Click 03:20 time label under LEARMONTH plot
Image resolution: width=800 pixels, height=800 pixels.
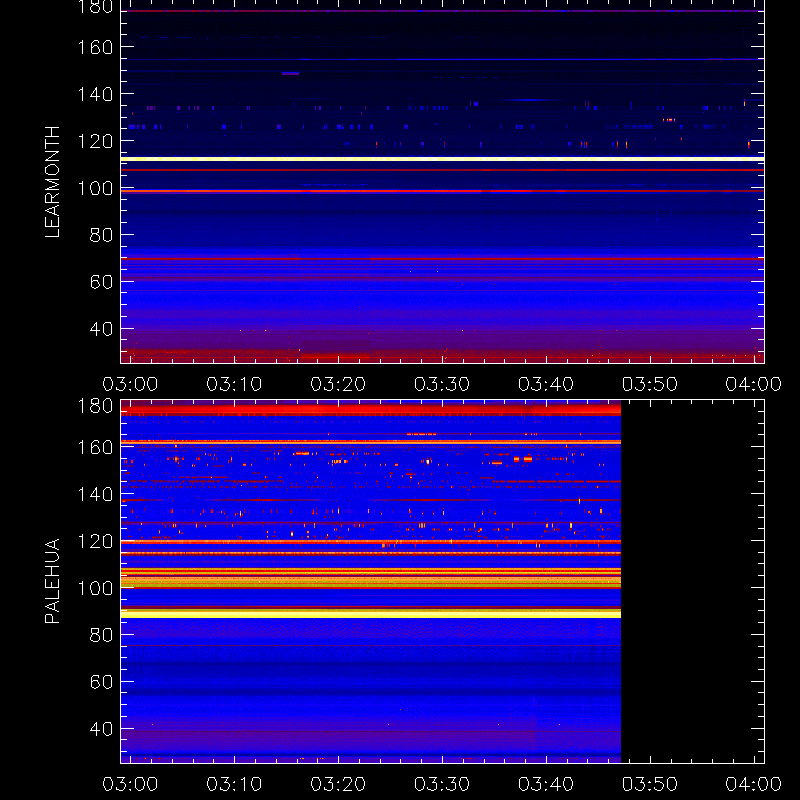coord(338,384)
